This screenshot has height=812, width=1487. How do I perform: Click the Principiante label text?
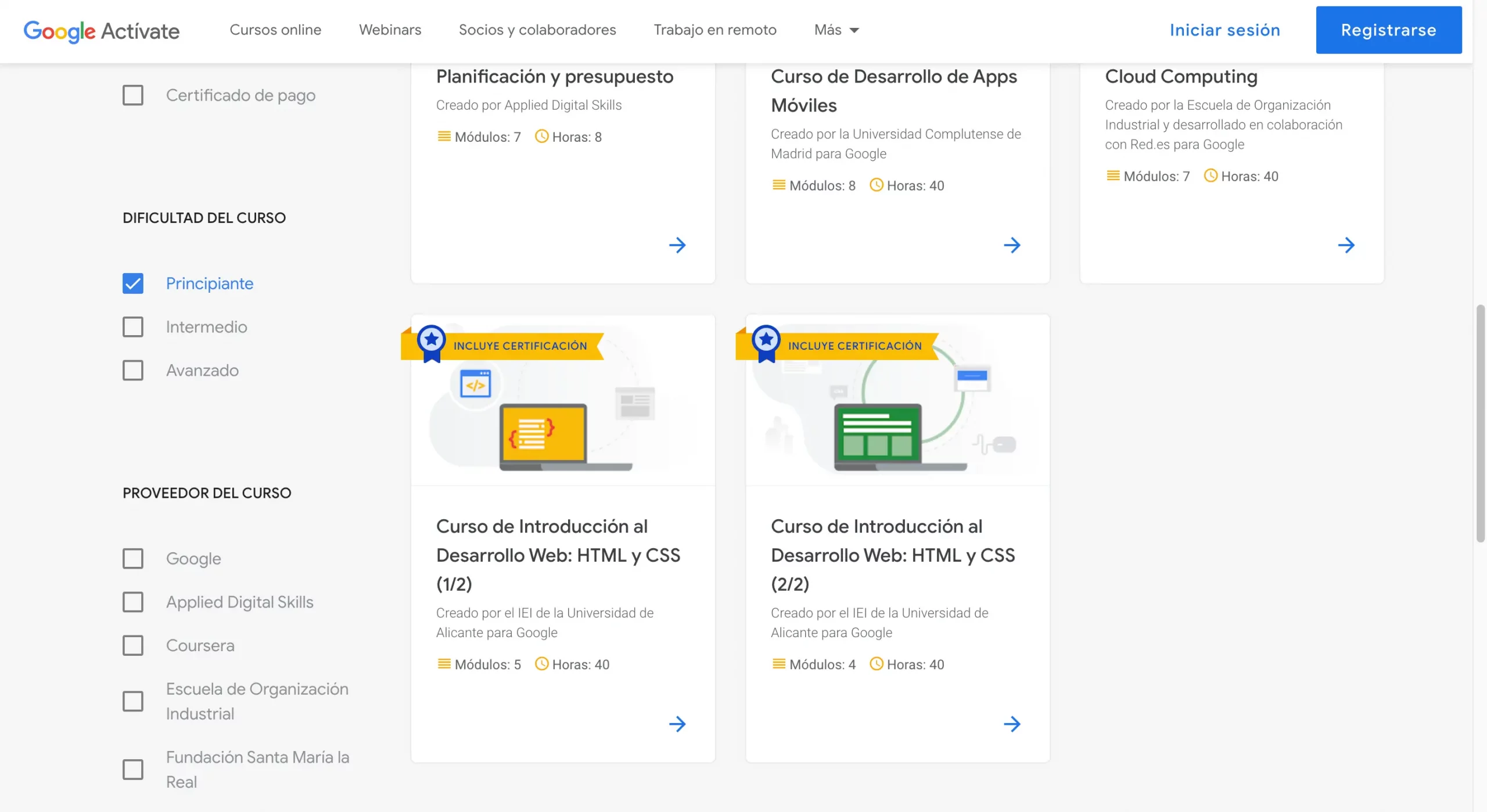pos(210,283)
